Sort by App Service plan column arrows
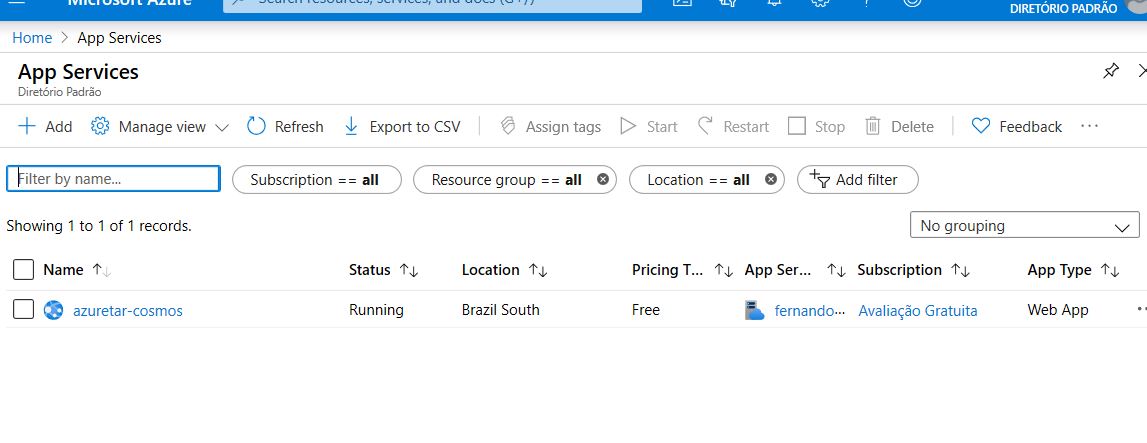This screenshot has height=443, width=1147. (836, 270)
